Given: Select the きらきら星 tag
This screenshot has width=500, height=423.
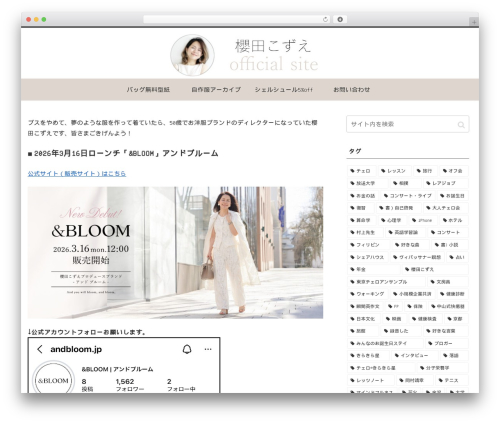Looking at the screenshot, I should [368, 356].
